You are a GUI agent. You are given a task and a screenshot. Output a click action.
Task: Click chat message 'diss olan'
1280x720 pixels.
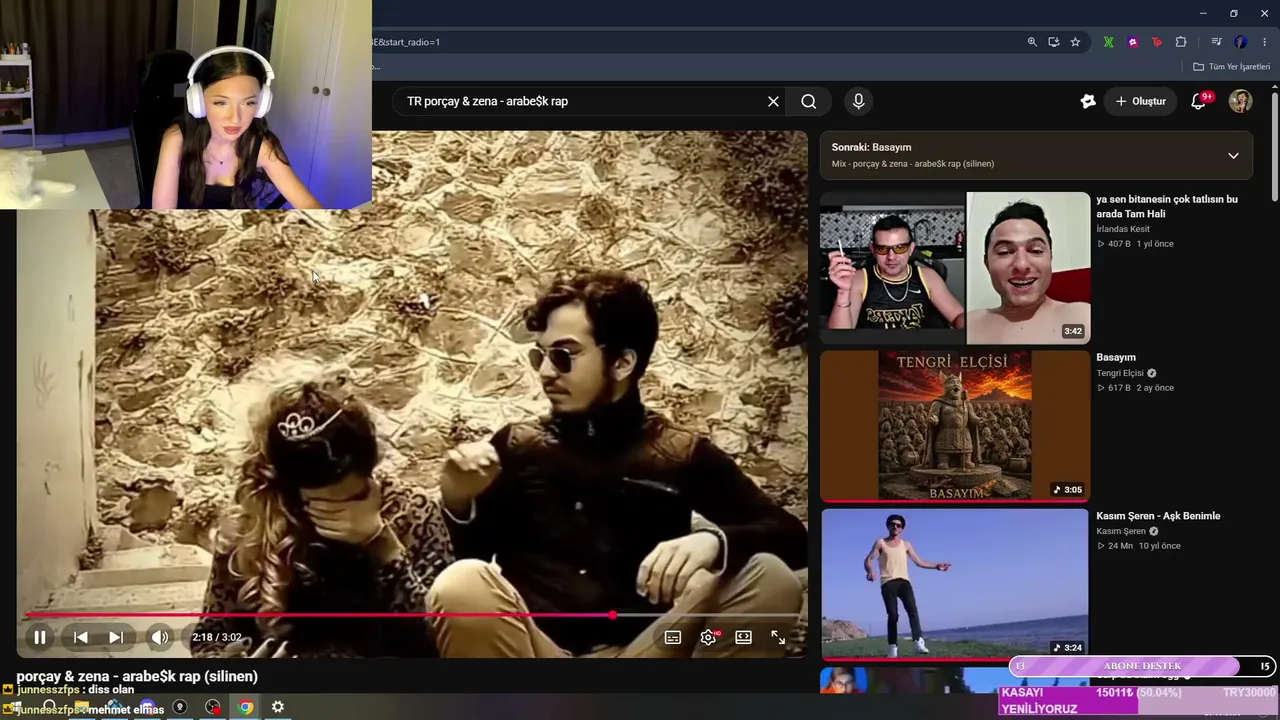111,690
